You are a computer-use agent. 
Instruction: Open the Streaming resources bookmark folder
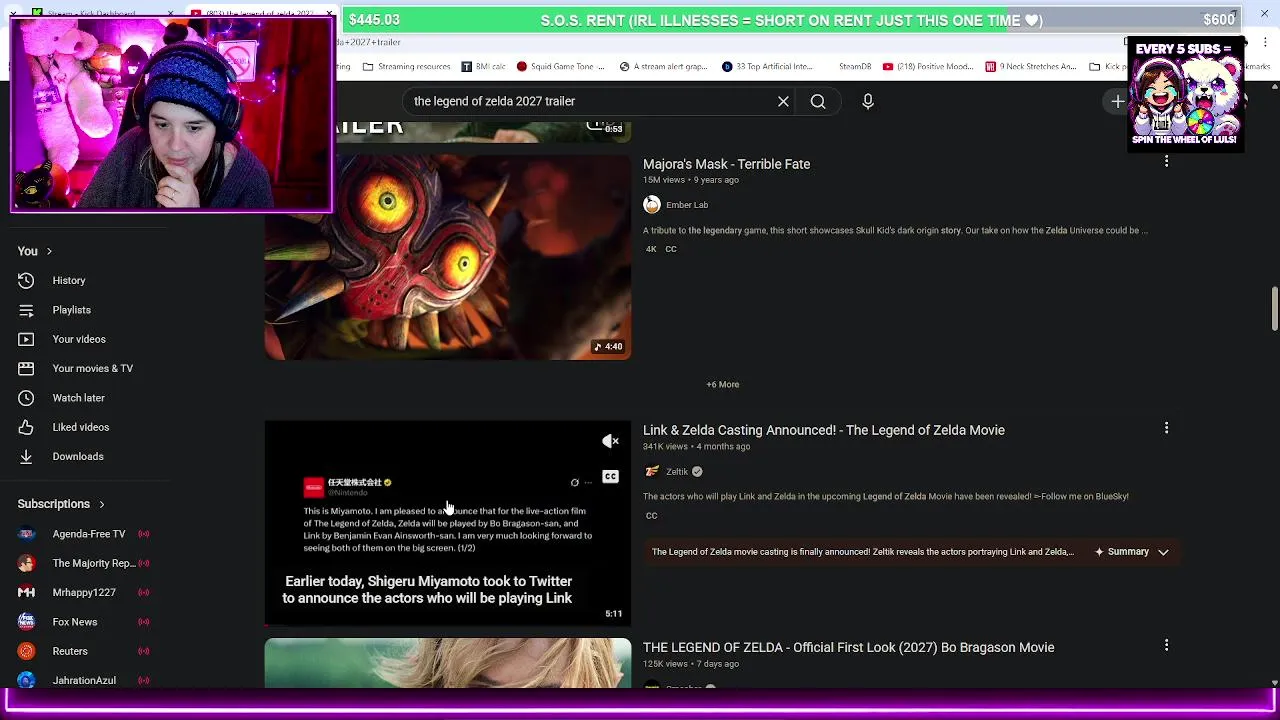[406, 67]
